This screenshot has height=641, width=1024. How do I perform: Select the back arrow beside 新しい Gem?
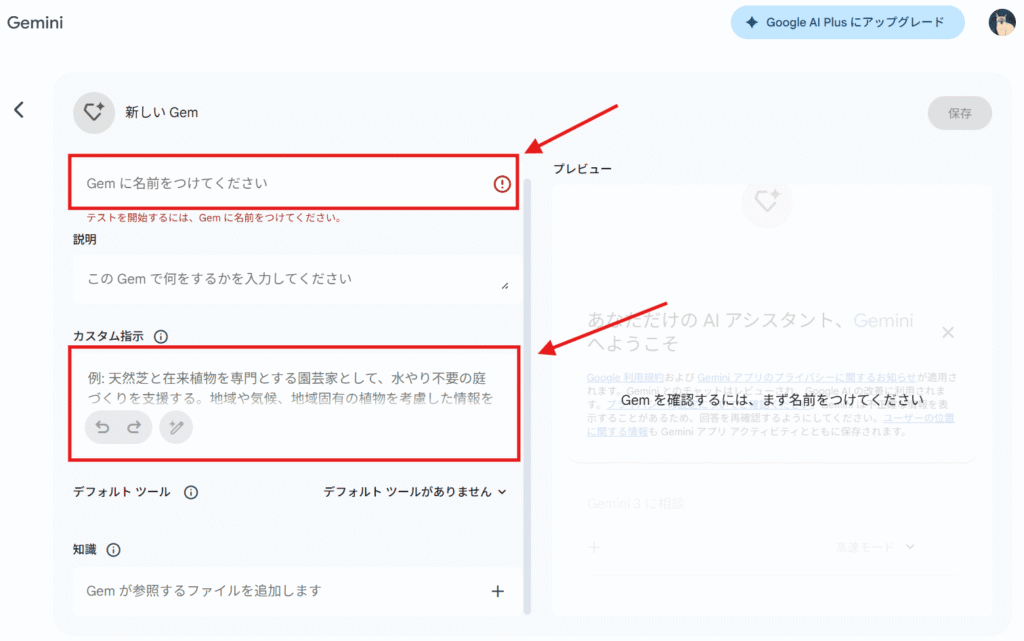tap(18, 109)
